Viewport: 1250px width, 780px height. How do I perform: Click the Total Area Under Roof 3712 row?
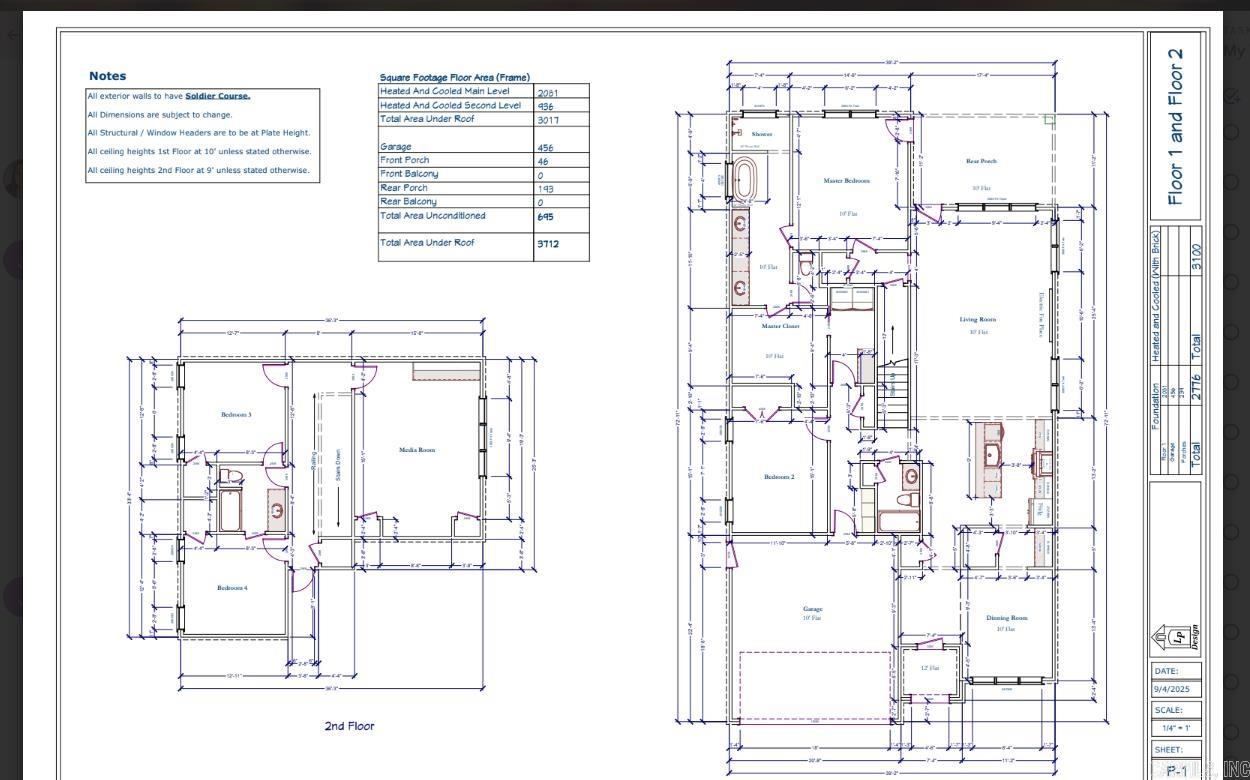(x=483, y=243)
